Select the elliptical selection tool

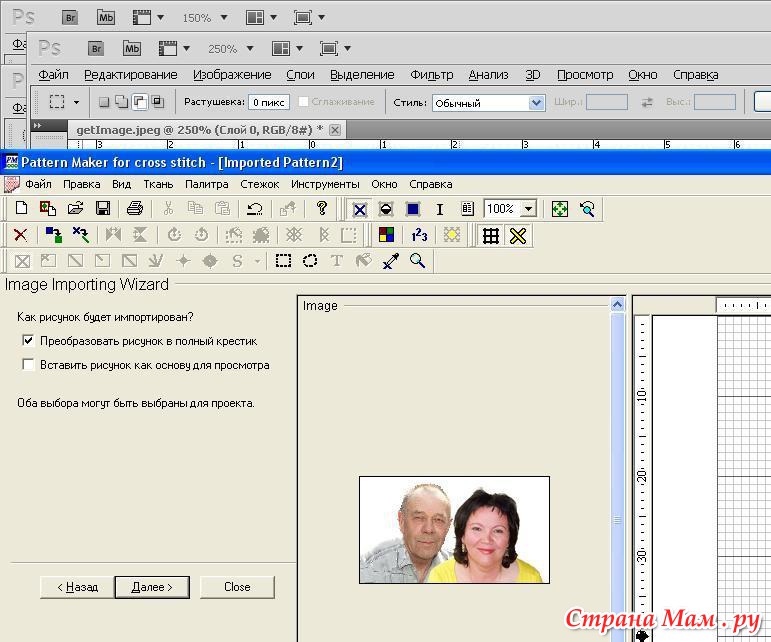point(310,261)
